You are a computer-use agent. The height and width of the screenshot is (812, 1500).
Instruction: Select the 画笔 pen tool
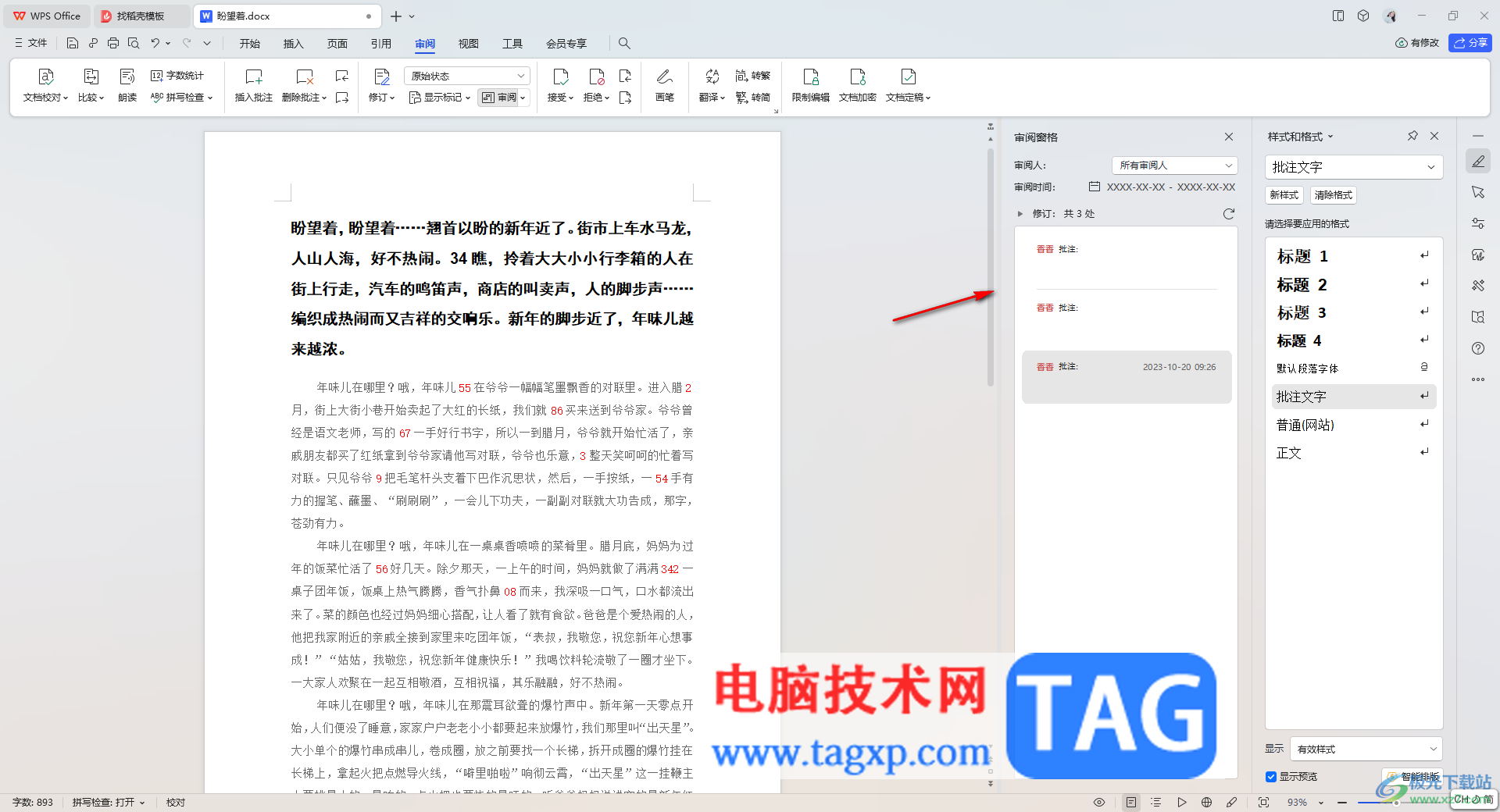(665, 85)
